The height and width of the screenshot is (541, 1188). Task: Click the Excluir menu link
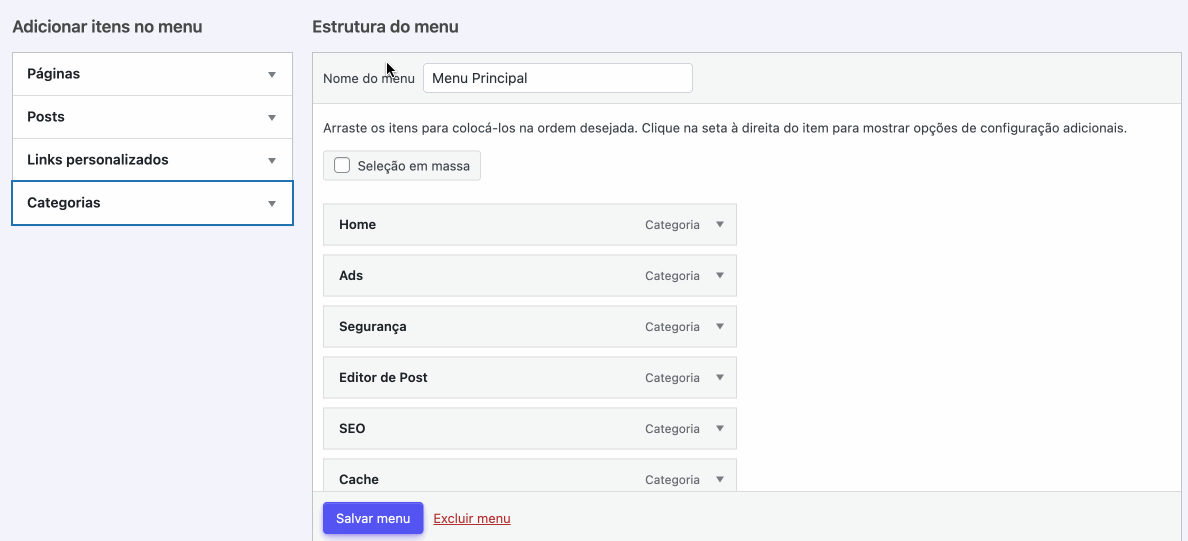471,519
